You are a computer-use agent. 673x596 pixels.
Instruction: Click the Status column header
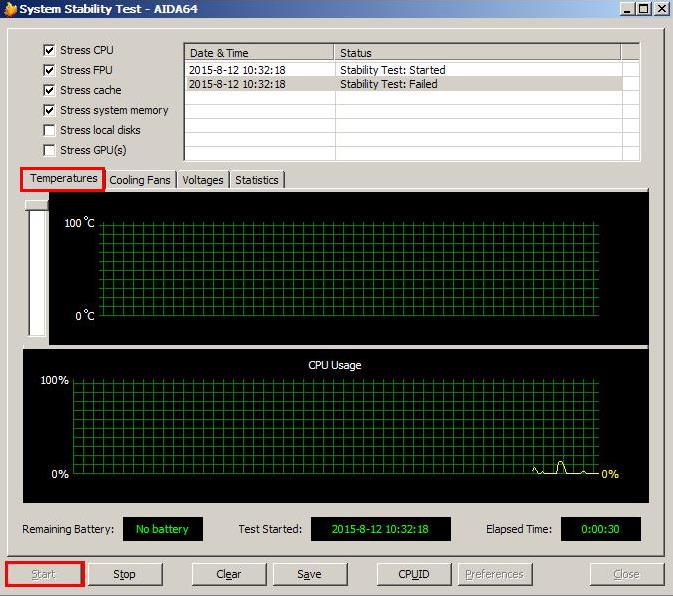tap(478, 53)
